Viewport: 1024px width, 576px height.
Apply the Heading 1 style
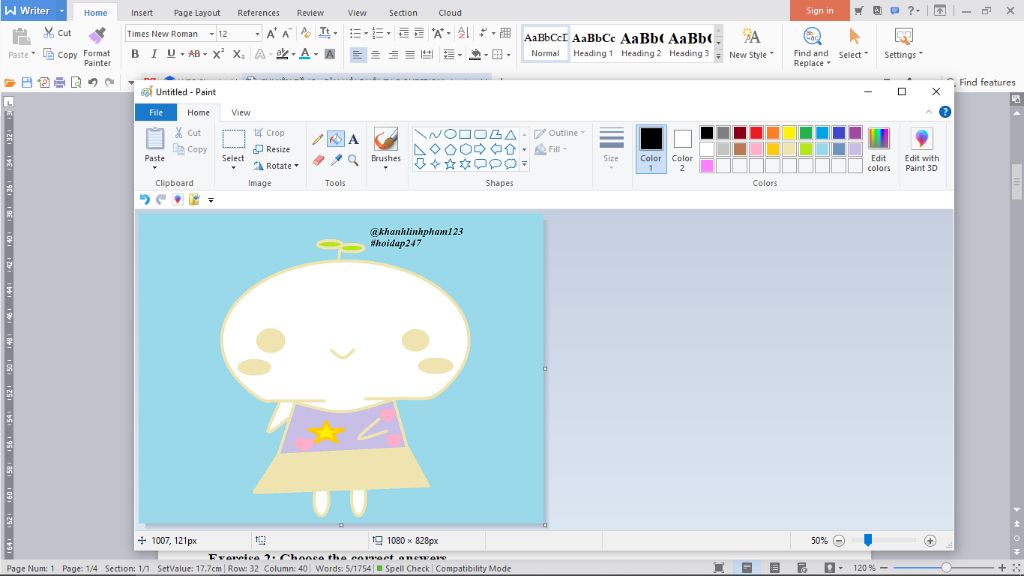(593, 44)
